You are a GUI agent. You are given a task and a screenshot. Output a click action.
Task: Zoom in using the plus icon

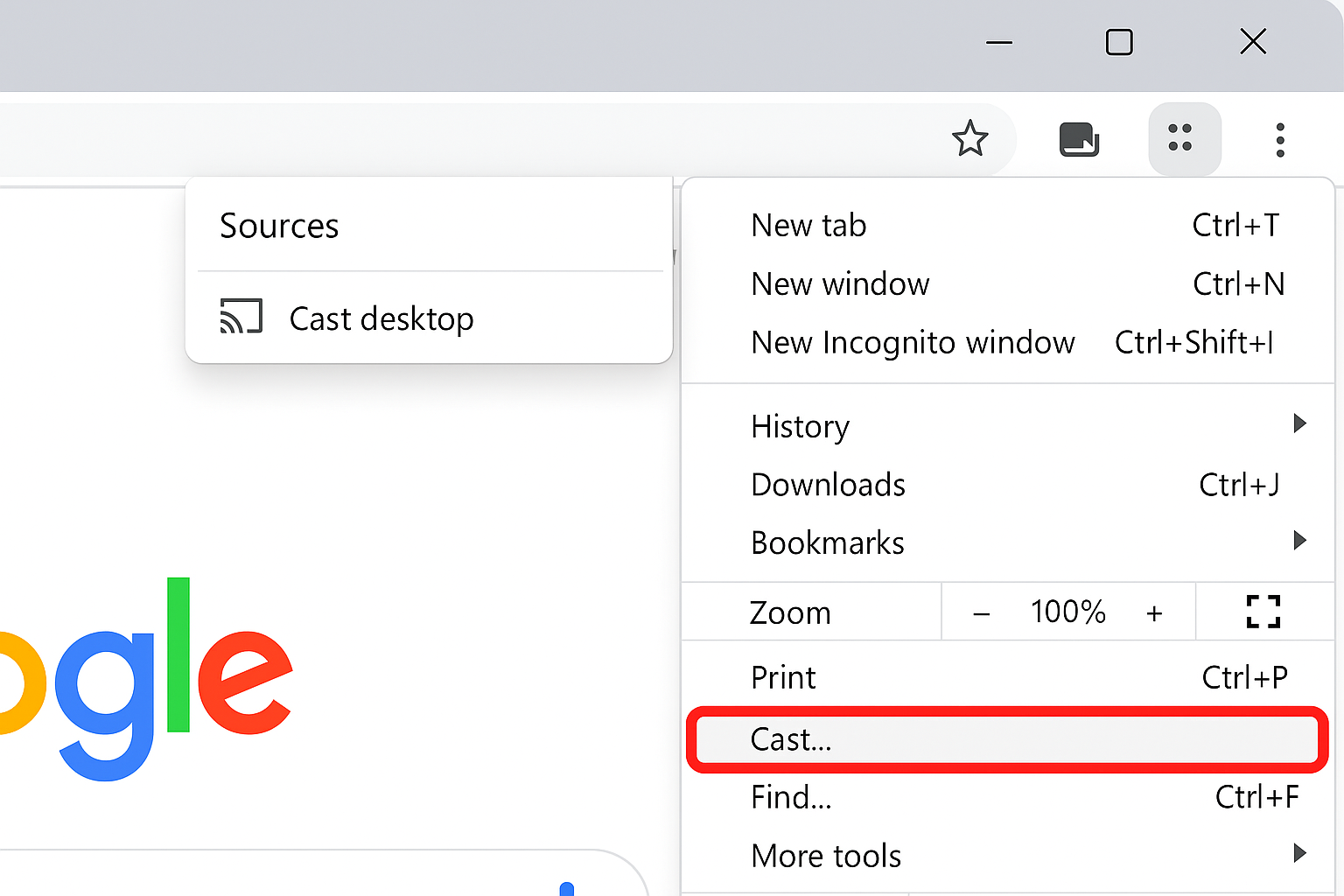pyautogui.click(x=1155, y=612)
